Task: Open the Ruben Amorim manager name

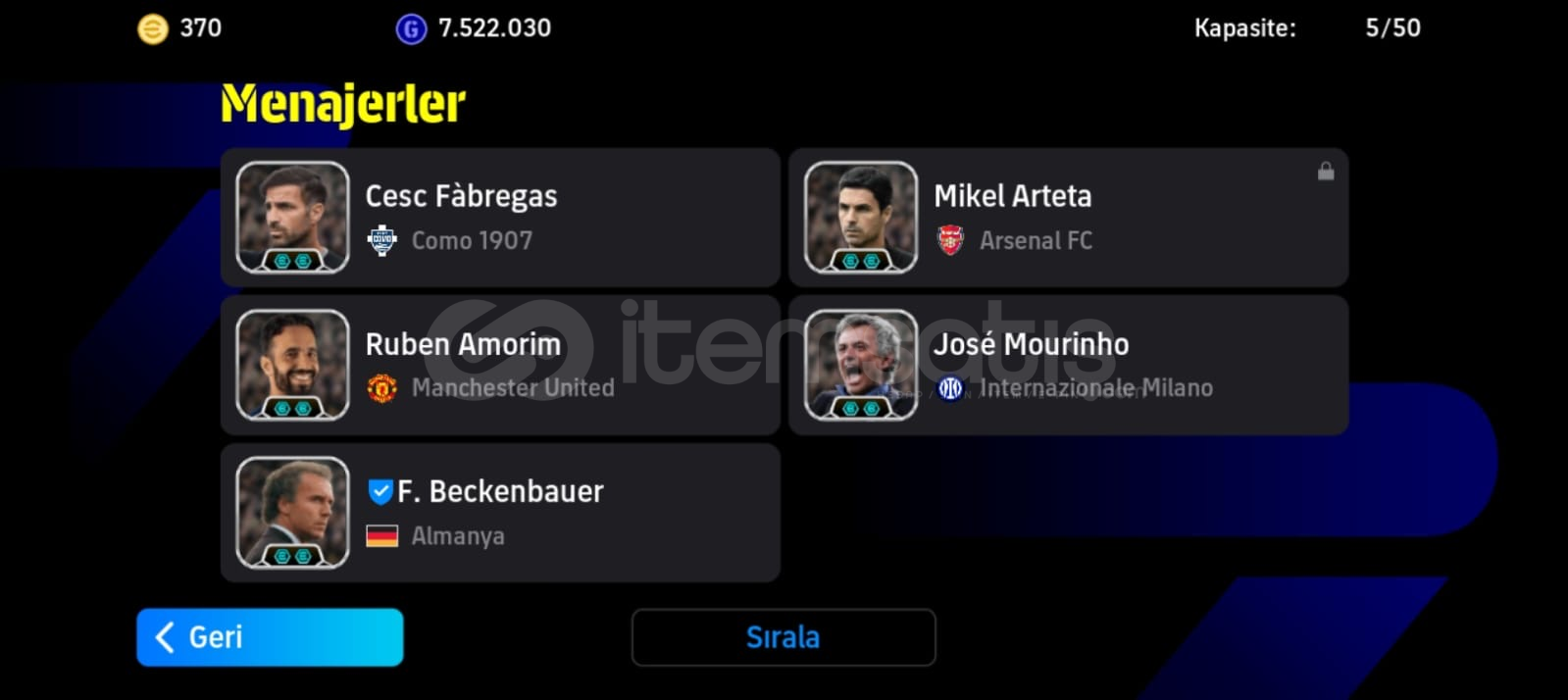Action: click(x=463, y=344)
